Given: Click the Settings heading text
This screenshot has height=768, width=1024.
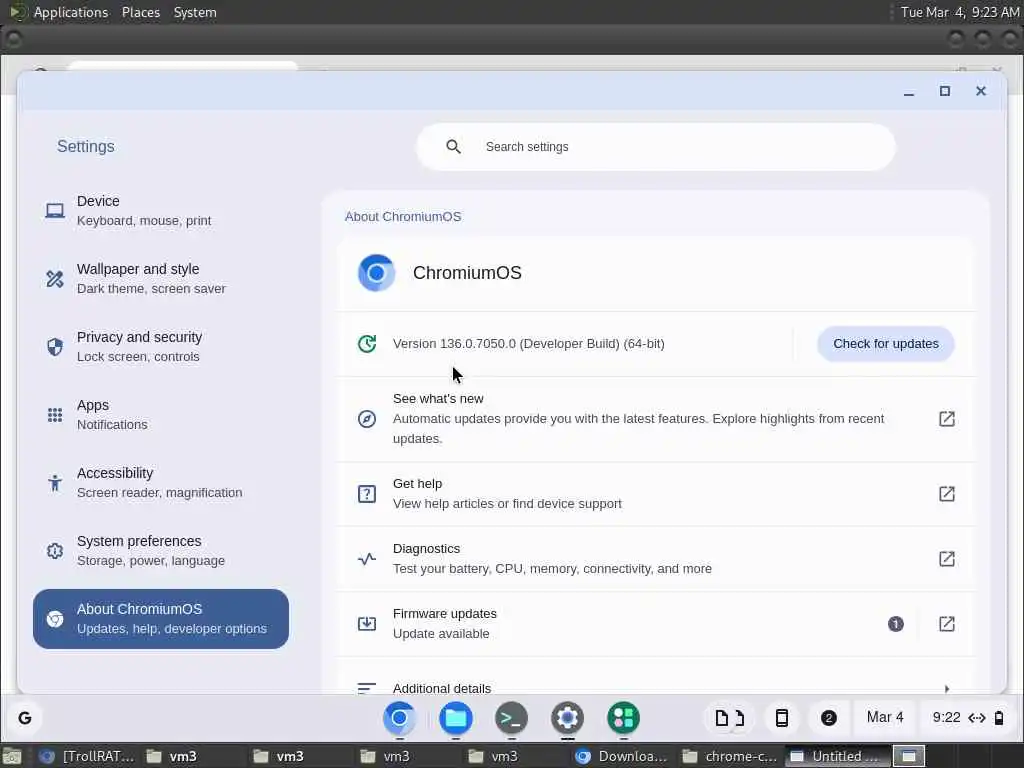Looking at the screenshot, I should [x=86, y=146].
